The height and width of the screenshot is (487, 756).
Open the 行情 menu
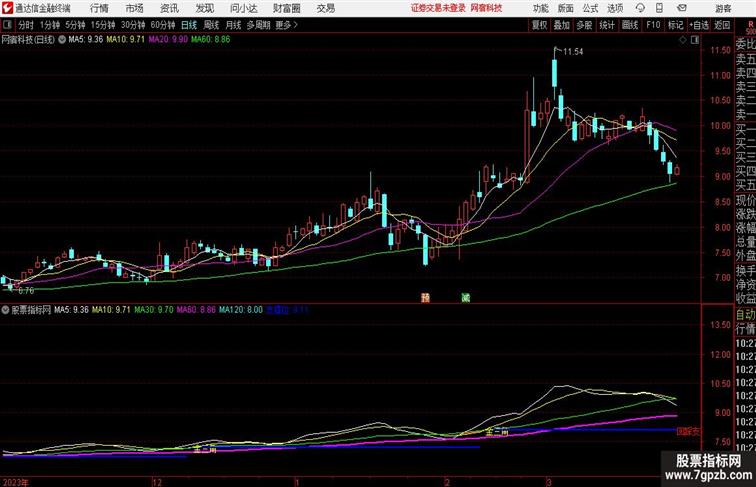(99, 8)
